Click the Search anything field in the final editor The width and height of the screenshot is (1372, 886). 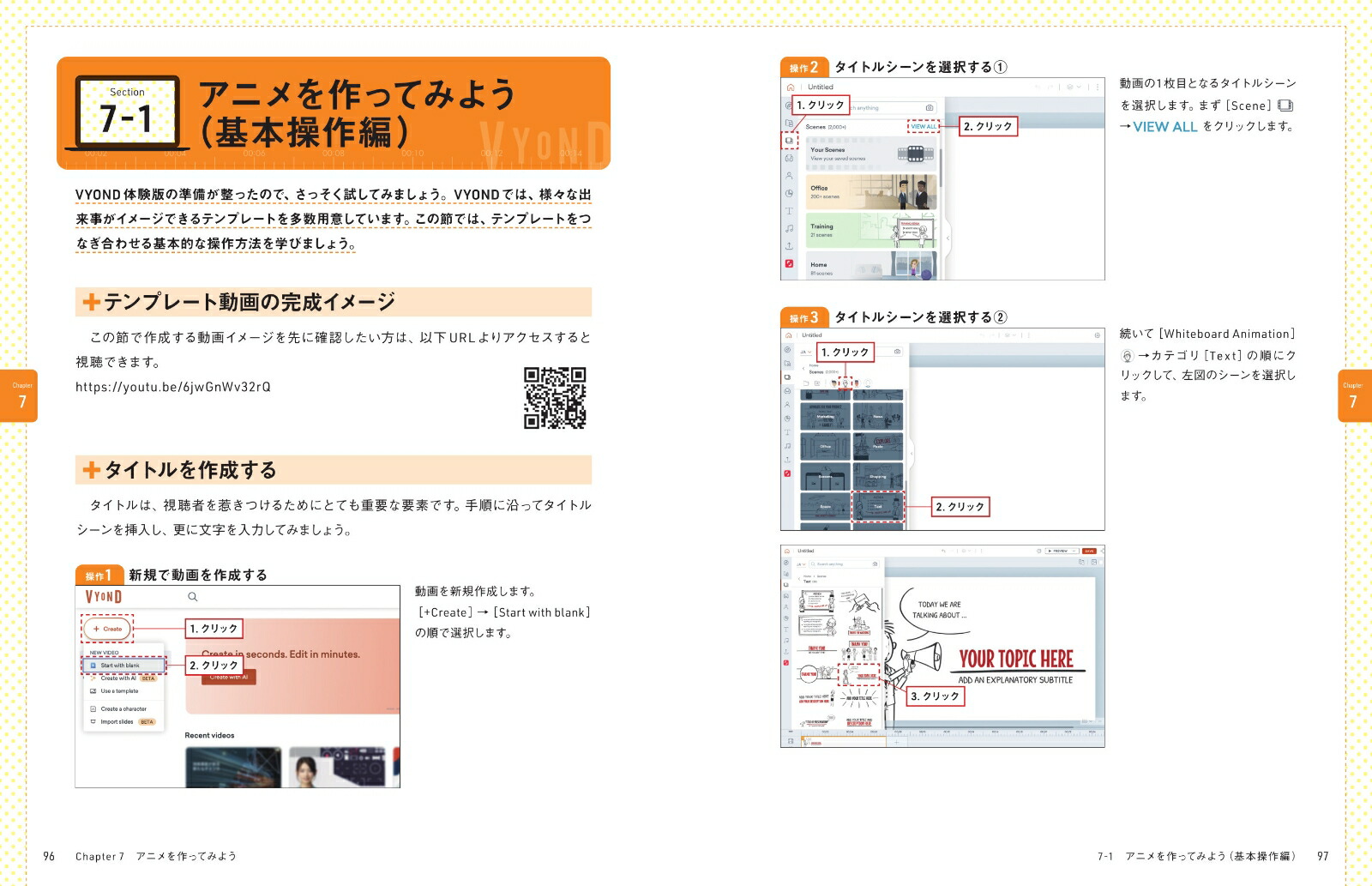(x=844, y=564)
